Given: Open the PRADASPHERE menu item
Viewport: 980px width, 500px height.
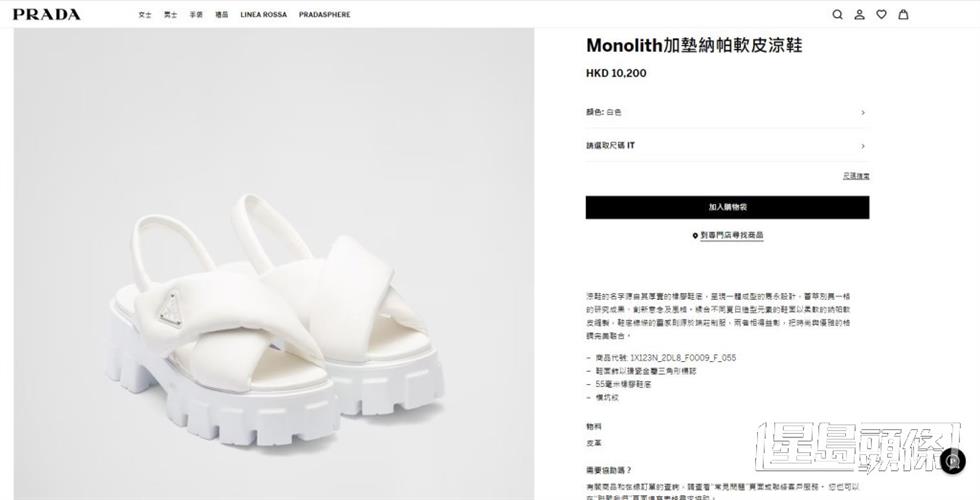Looking at the screenshot, I should pyautogui.click(x=324, y=14).
